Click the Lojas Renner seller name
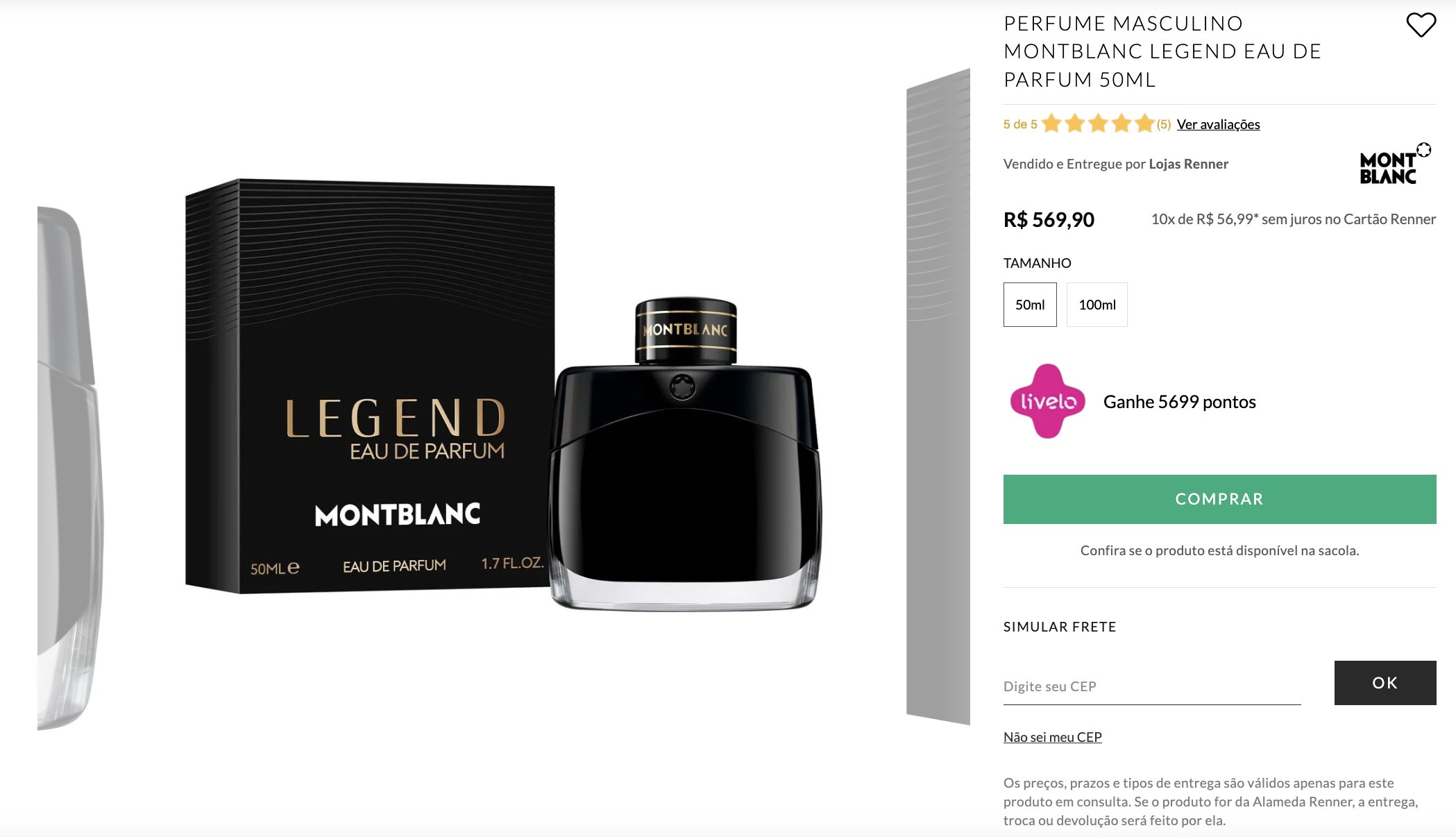This screenshot has width=1456, height=837. [1188, 164]
